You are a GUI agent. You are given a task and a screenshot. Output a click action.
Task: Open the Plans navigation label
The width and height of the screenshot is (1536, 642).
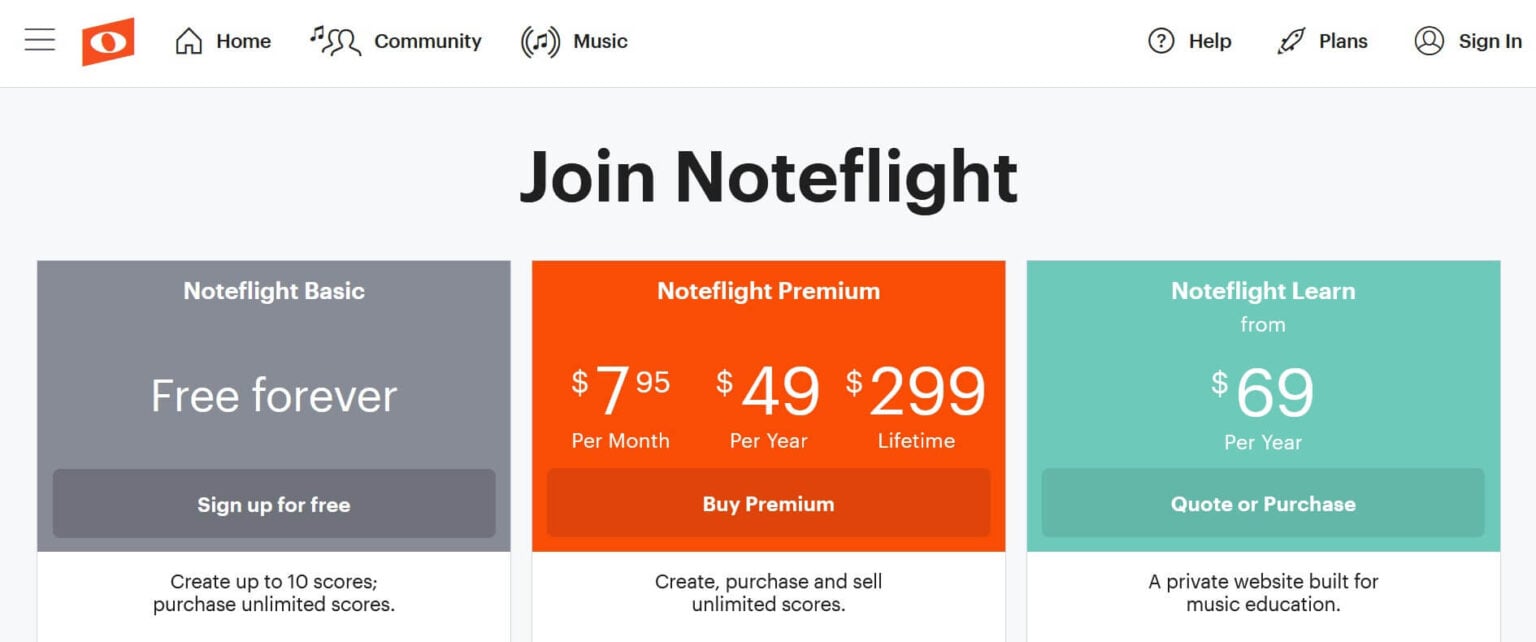1343,41
